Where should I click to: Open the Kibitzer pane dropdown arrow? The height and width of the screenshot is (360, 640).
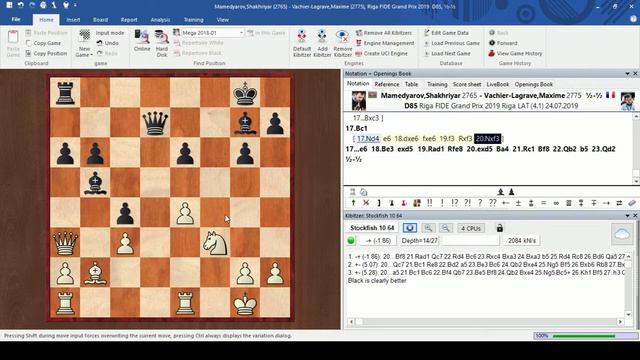point(627,216)
